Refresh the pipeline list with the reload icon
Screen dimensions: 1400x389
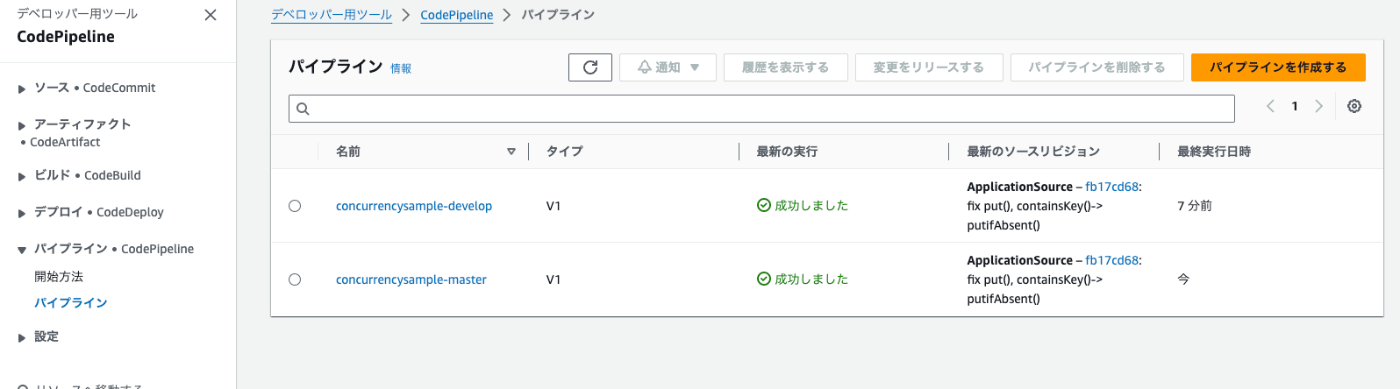click(590, 67)
